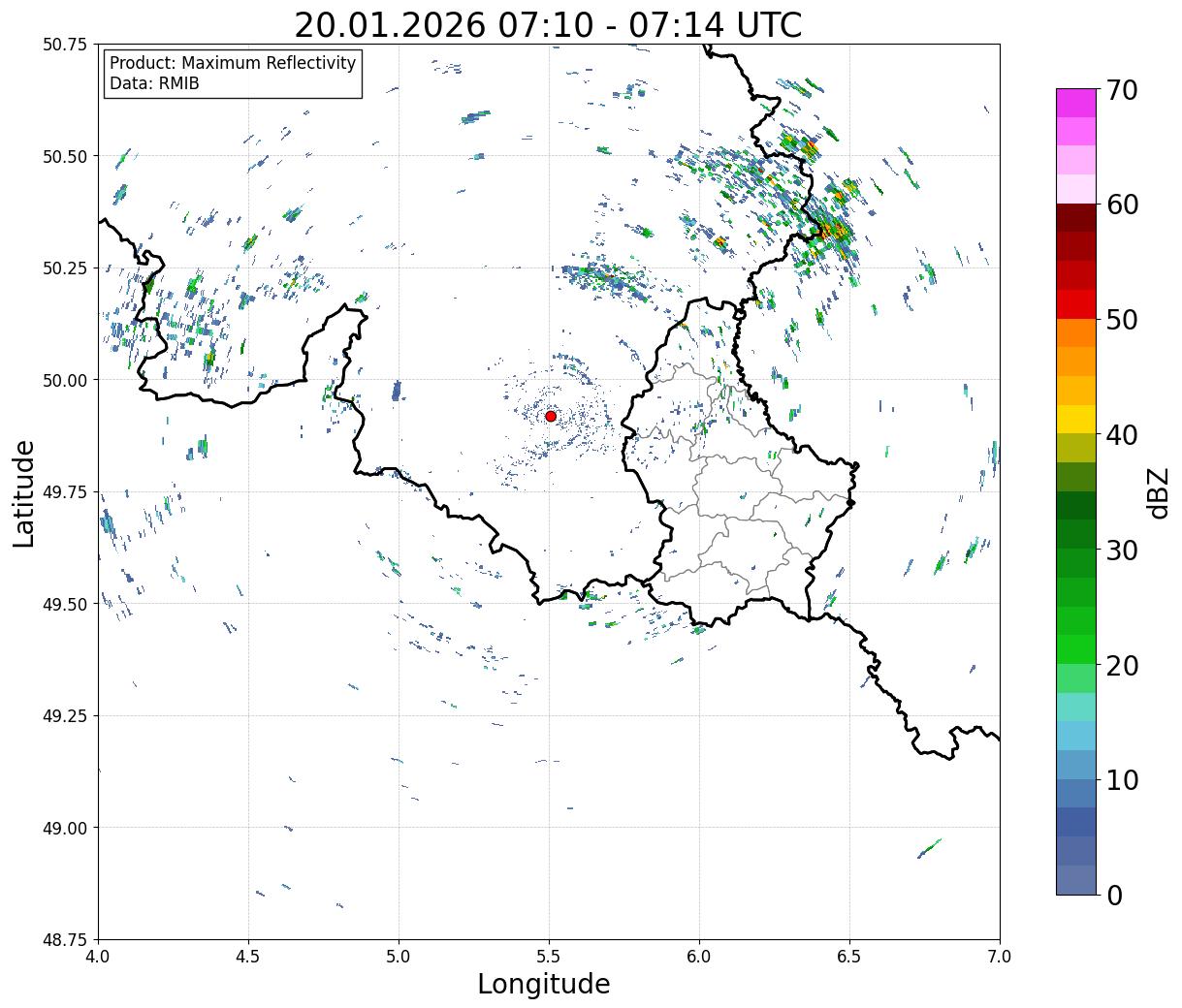Click the colorbar tick label 60
This screenshot has height=1008, width=1182.
point(1121,205)
